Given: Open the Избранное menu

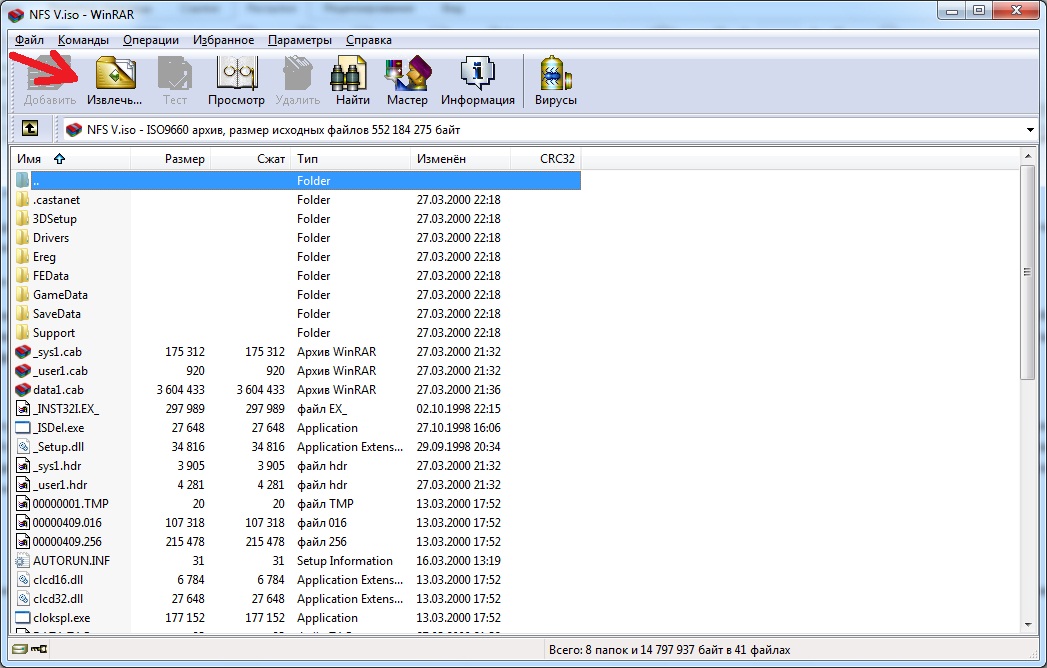Looking at the screenshot, I should click(224, 40).
